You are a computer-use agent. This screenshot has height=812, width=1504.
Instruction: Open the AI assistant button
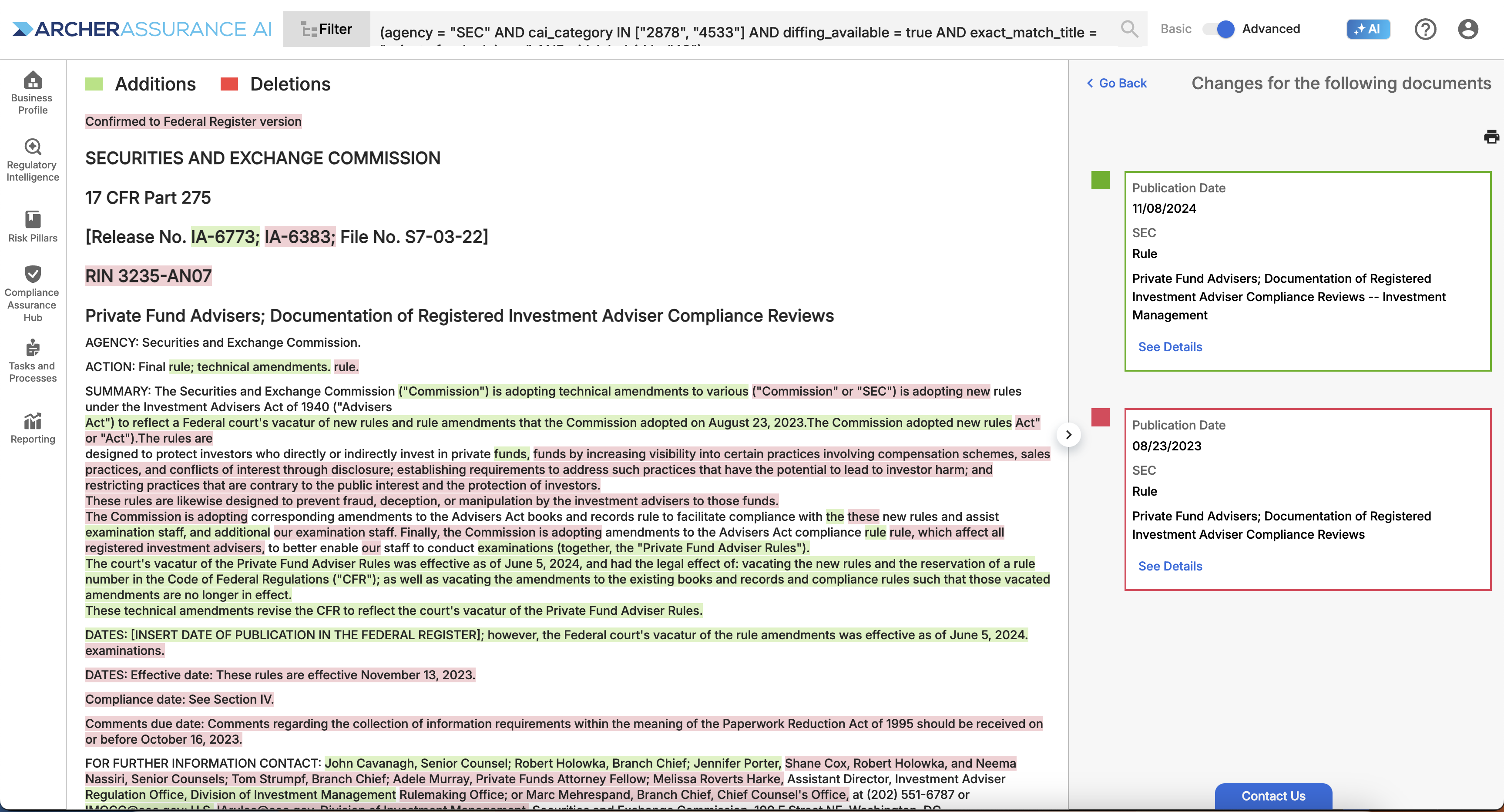pos(1368,29)
